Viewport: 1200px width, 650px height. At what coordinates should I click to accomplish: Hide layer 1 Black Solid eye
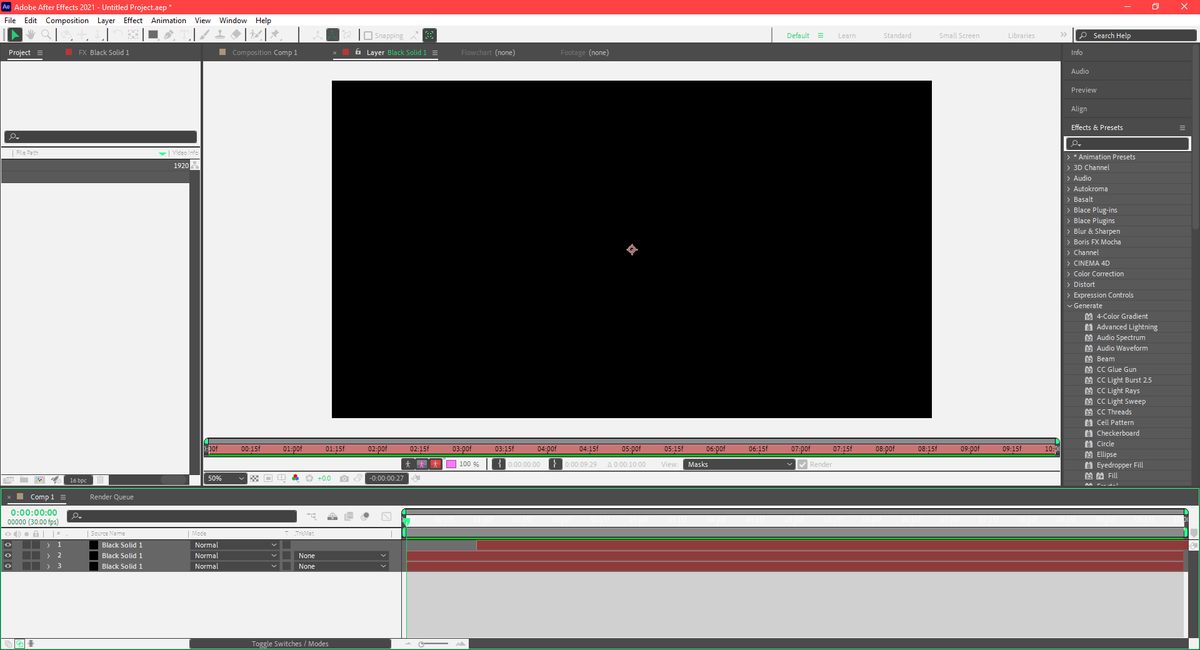(x=8, y=545)
